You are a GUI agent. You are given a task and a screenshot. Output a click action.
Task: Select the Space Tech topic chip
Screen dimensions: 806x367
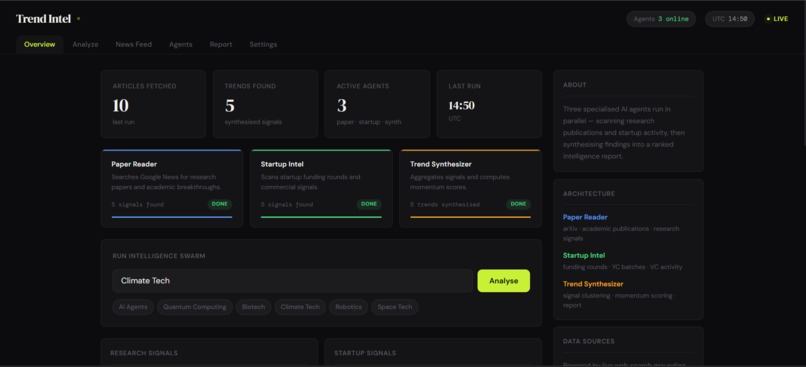[x=395, y=307]
